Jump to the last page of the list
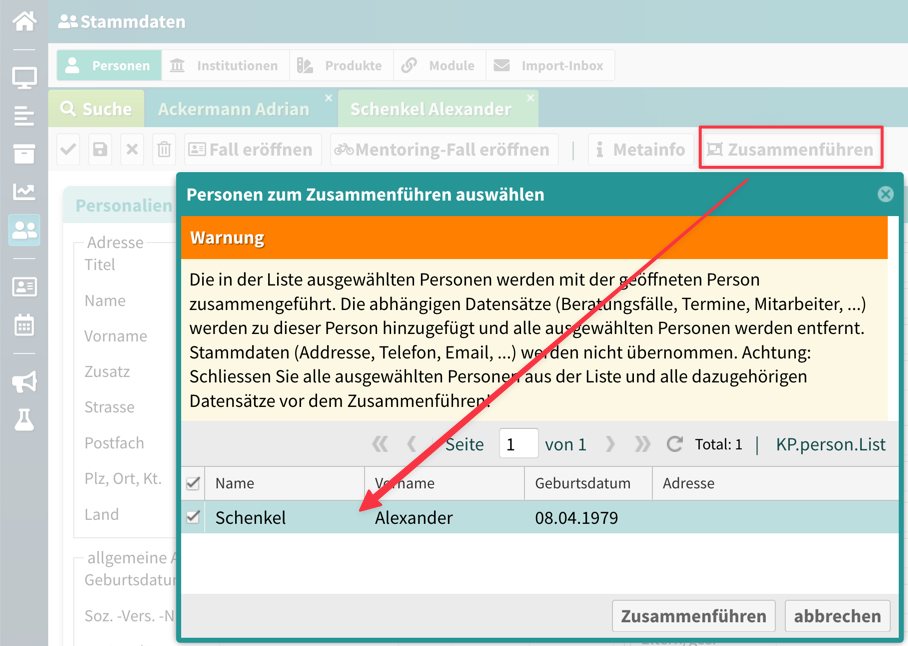 click(642, 444)
